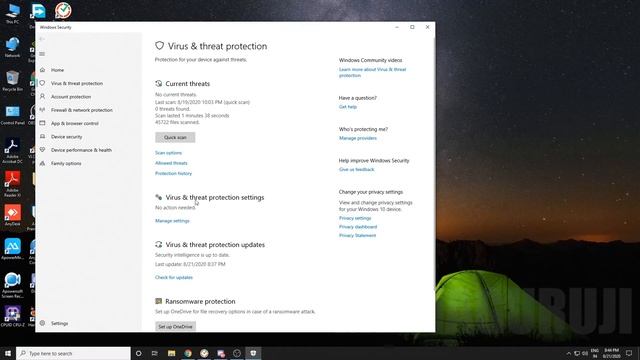
Task: Click the App & browser control window icon
Action: pyautogui.click(x=42, y=123)
